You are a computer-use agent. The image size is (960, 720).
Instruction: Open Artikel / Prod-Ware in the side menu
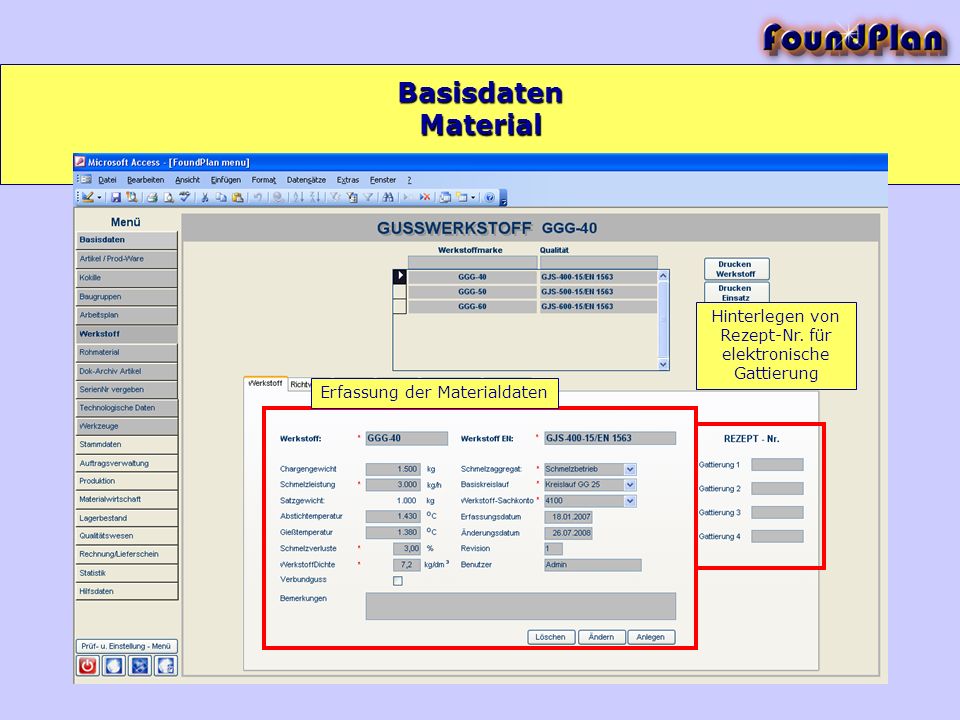[x=127, y=259]
